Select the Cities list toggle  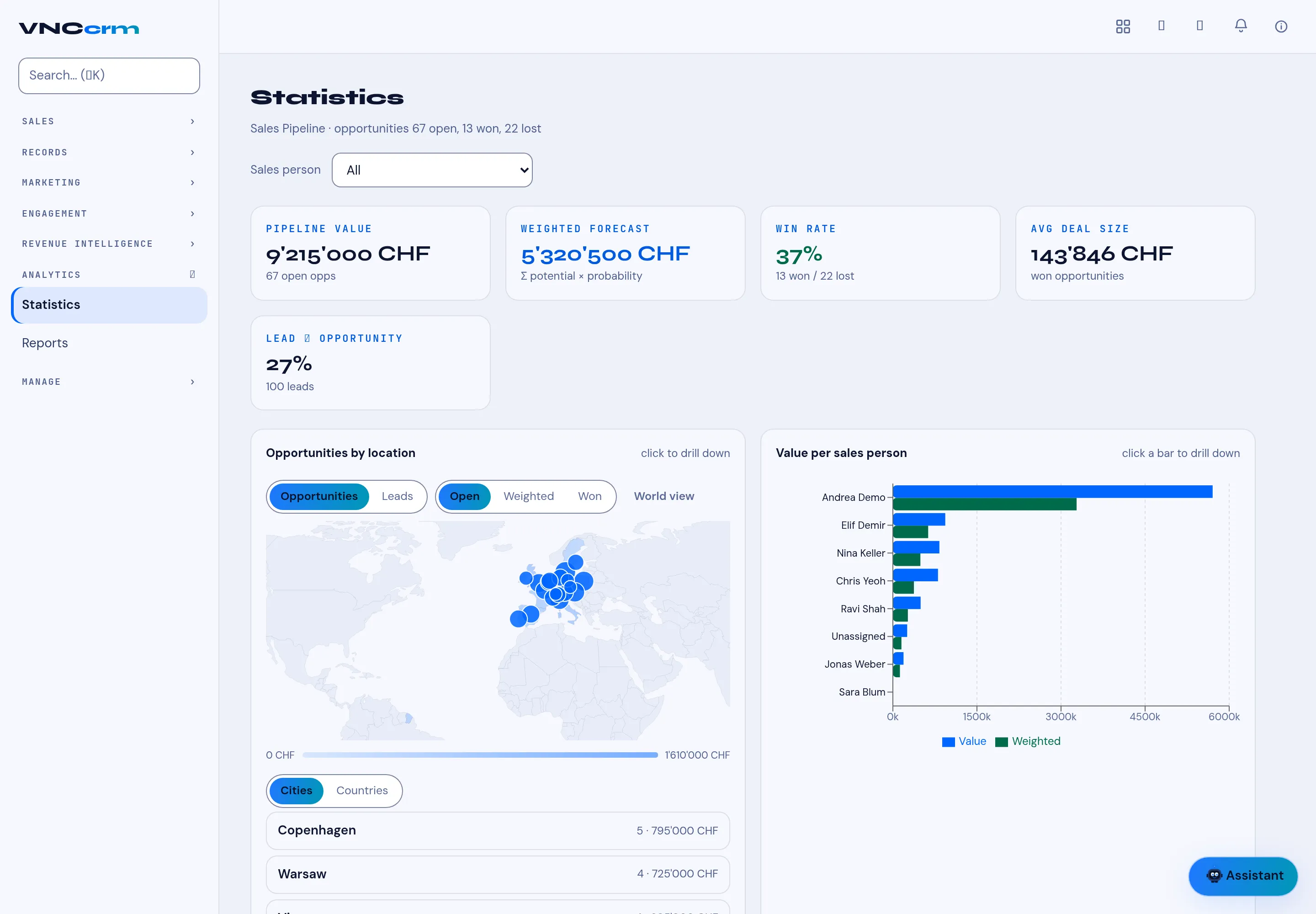click(x=296, y=791)
